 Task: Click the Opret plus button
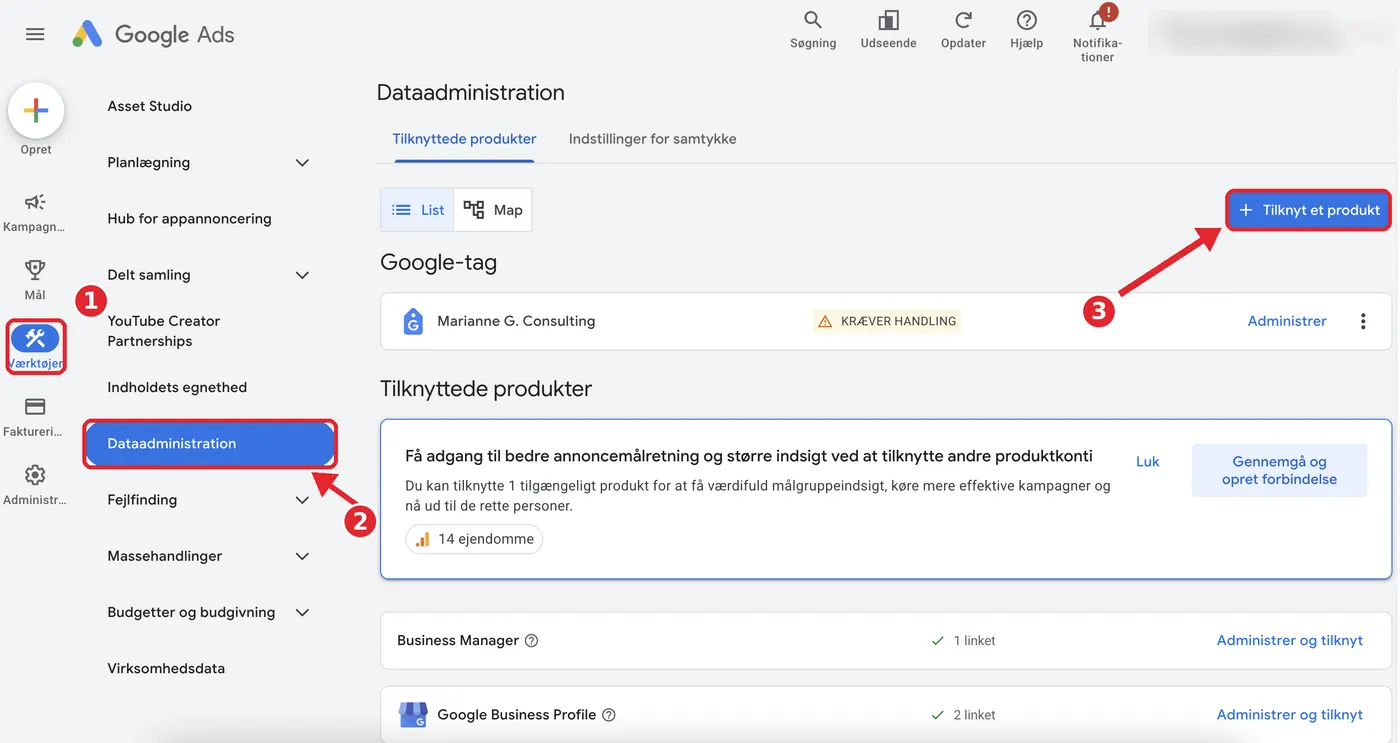[x=36, y=111]
